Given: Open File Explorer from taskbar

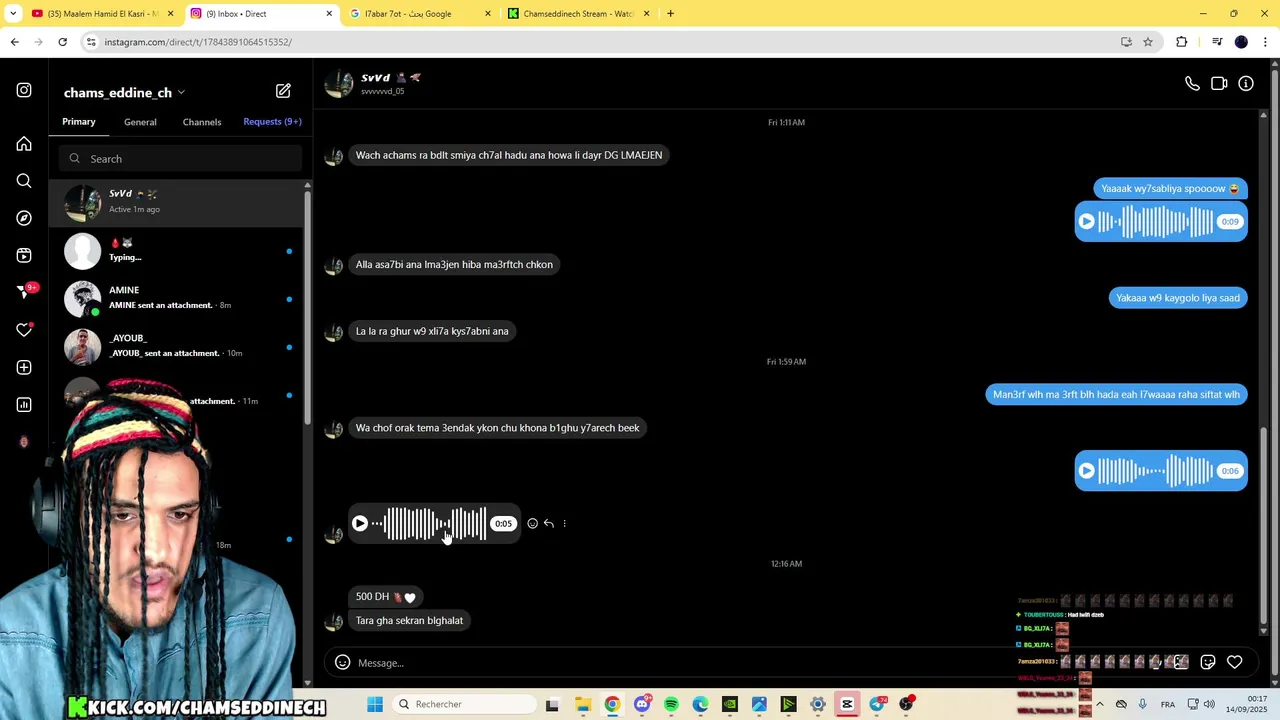Looking at the screenshot, I should pyautogui.click(x=583, y=704).
